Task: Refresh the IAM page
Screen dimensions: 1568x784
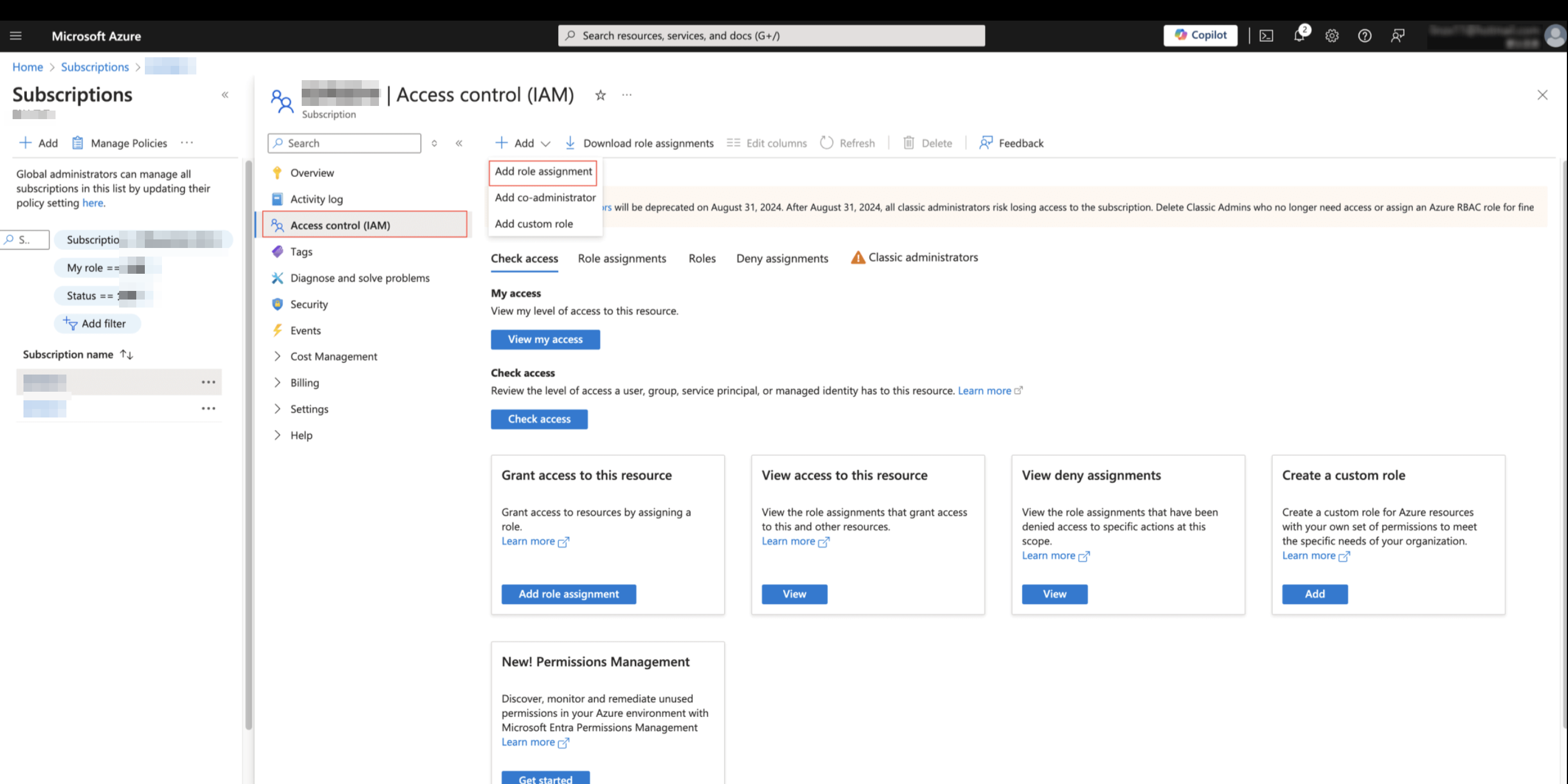Action: pos(847,143)
